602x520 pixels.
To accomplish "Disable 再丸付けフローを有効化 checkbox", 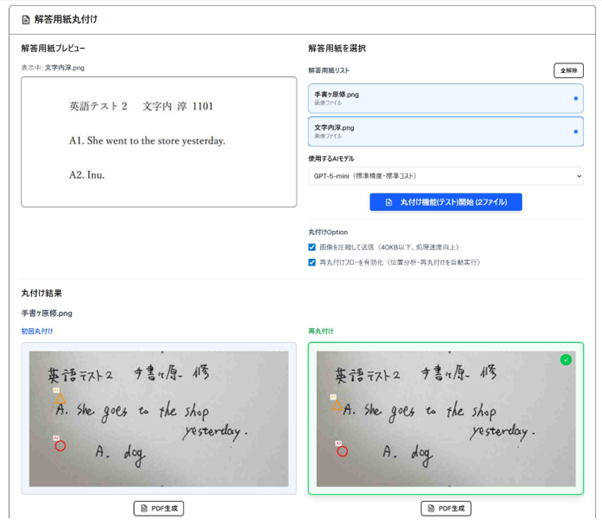I will pos(312,263).
